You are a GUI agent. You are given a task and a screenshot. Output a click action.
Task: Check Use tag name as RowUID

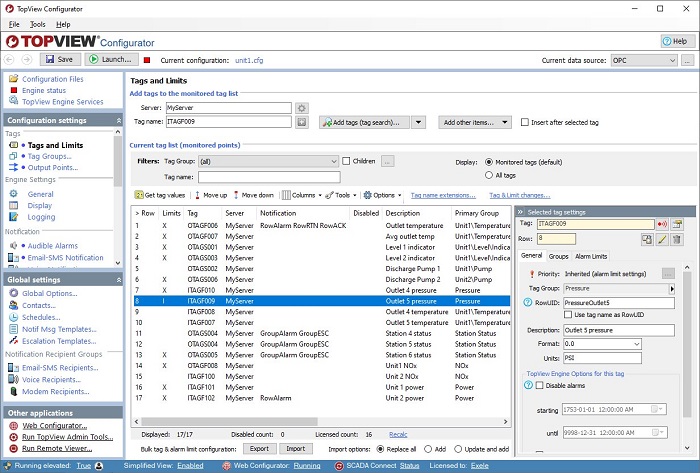pyautogui.click(x=568, y=315)
